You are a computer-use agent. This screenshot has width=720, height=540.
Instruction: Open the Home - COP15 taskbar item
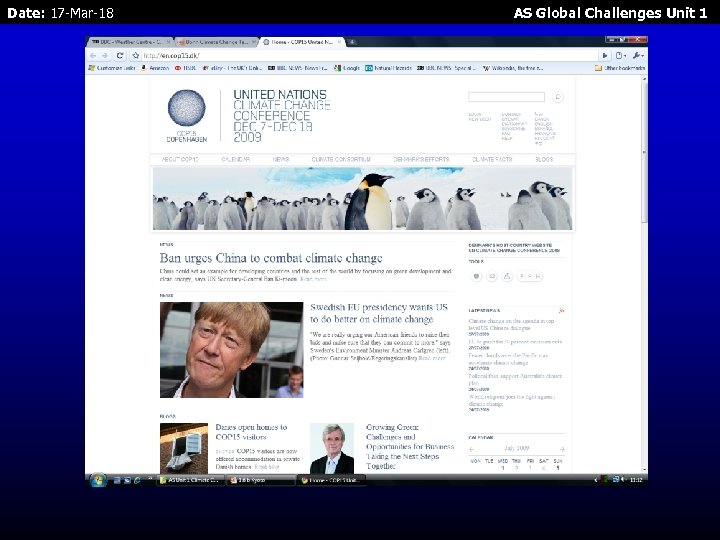pyautogui.click(x=331, y=480)
